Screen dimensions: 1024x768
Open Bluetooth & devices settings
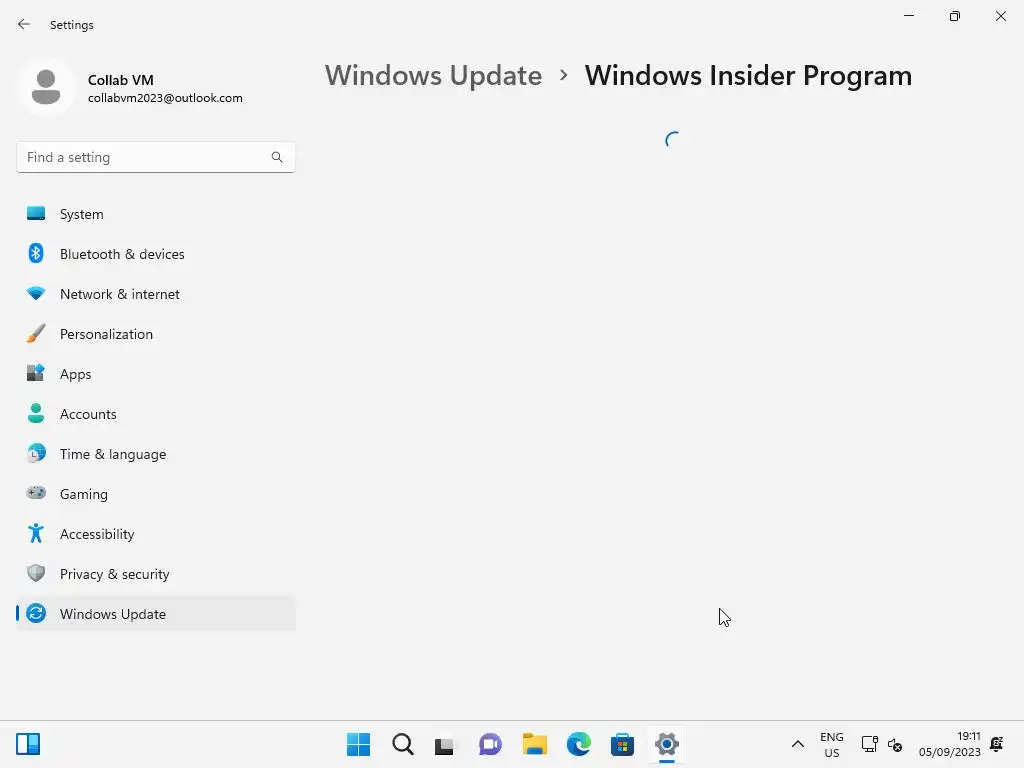[155, 254]
